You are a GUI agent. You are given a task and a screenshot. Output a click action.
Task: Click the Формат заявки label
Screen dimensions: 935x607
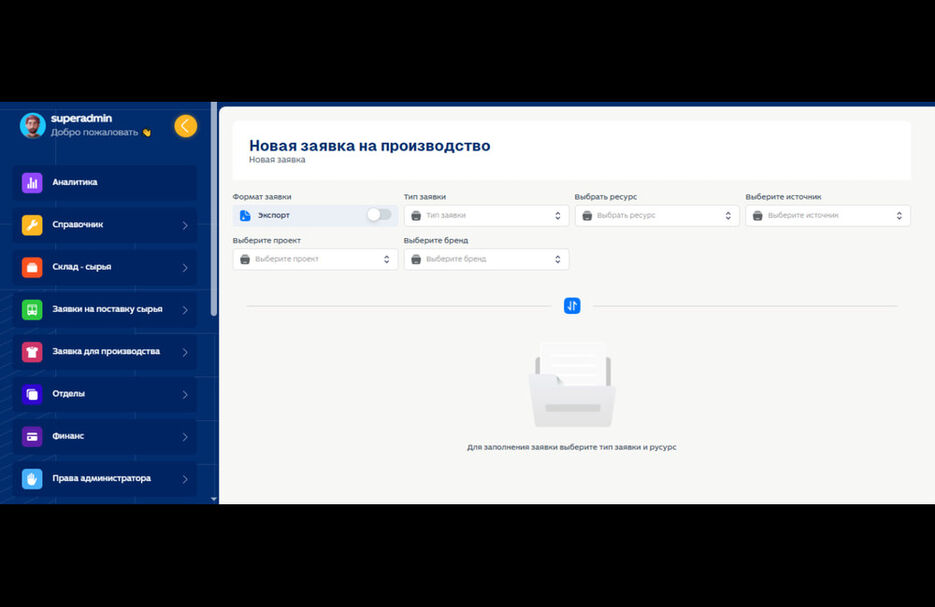pyautogui.click(x=262, y=197)
